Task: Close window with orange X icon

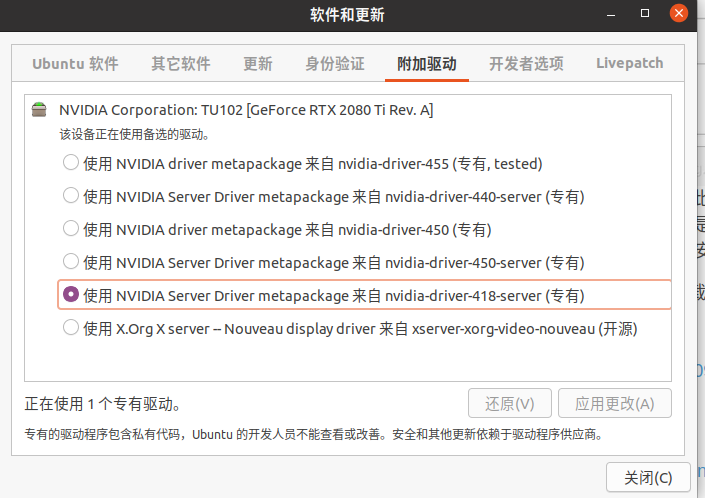Action: (x=678, y=13)
